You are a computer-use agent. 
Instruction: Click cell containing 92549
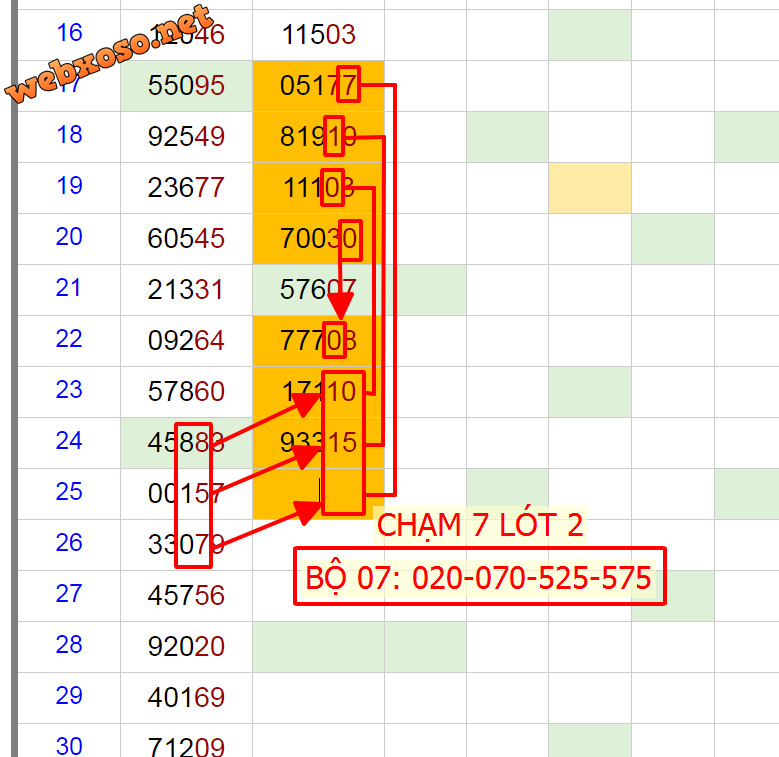(186, 137)
